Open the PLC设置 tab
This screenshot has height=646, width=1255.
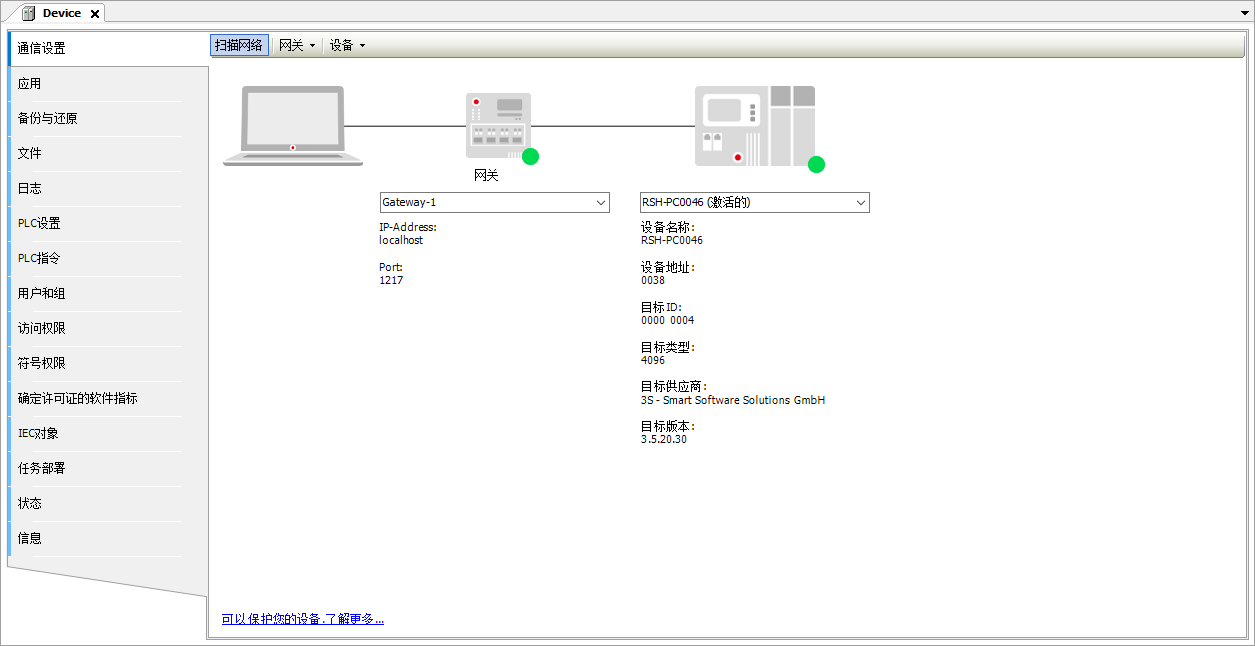click(x=39, y=224)
